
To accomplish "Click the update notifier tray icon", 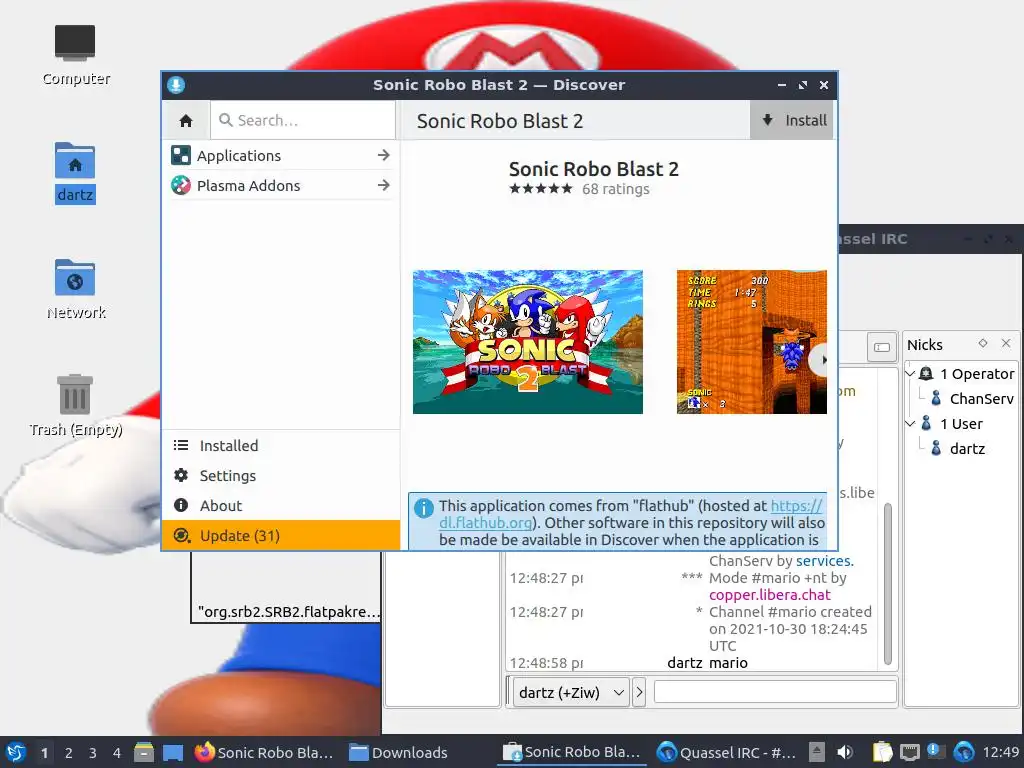I will [x=936, y=752].
